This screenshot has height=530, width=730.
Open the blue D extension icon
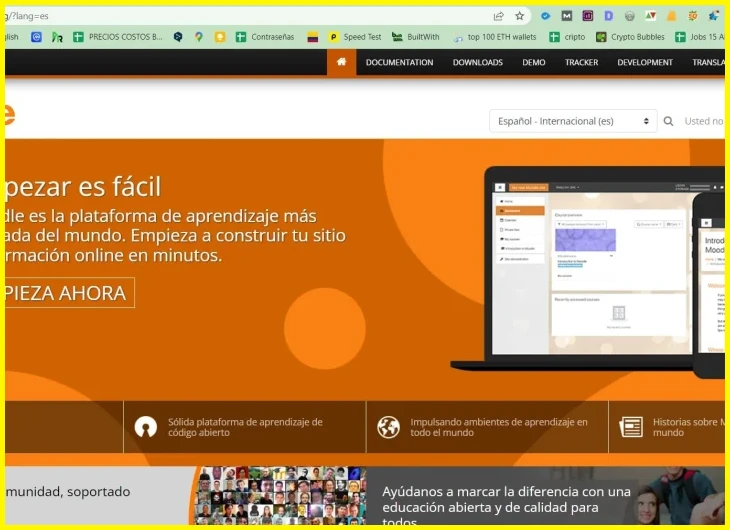click(x=608, y=16)
